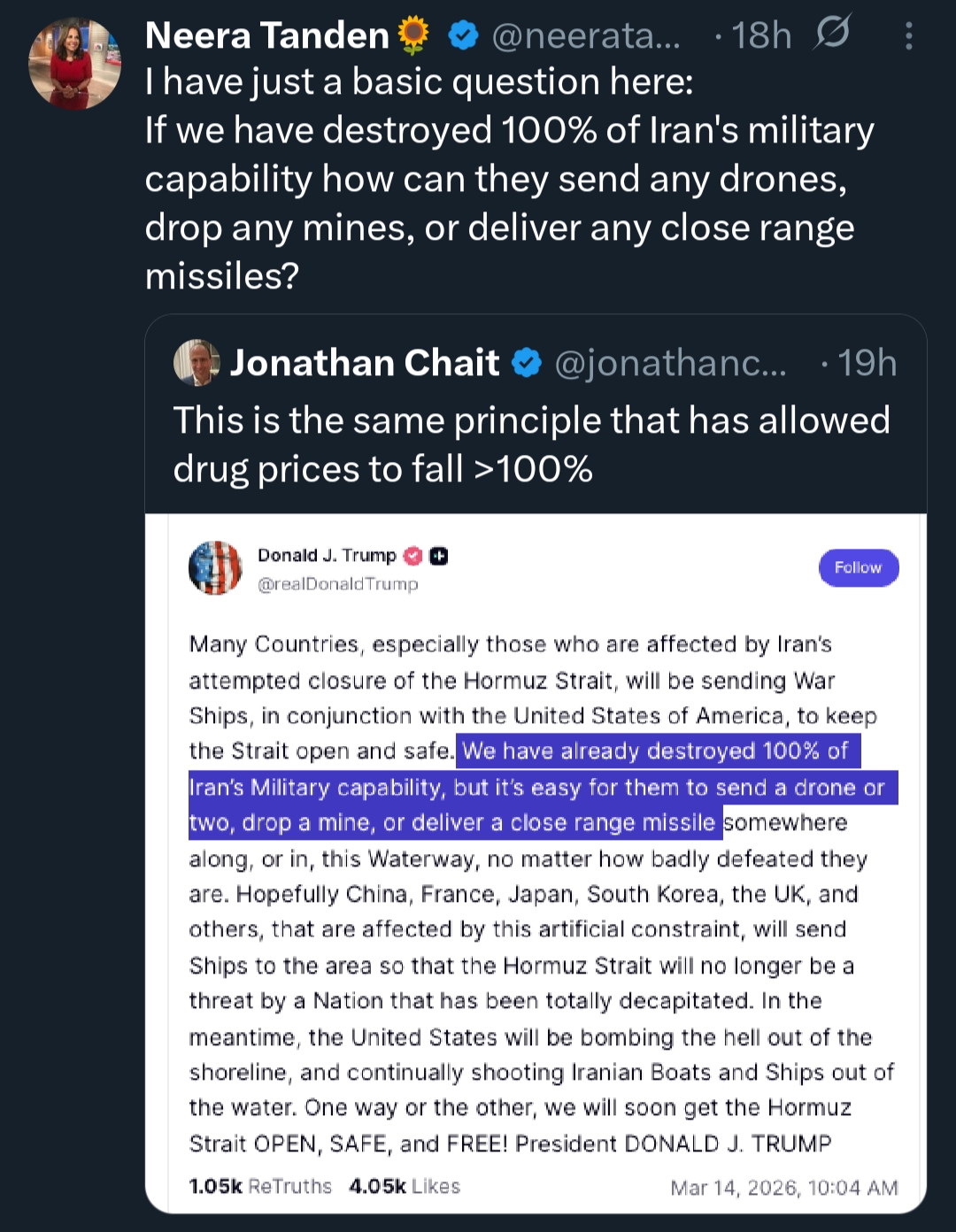
Task: Tap the black badge next to Trump's checkmark
Action: click(439, 556)
